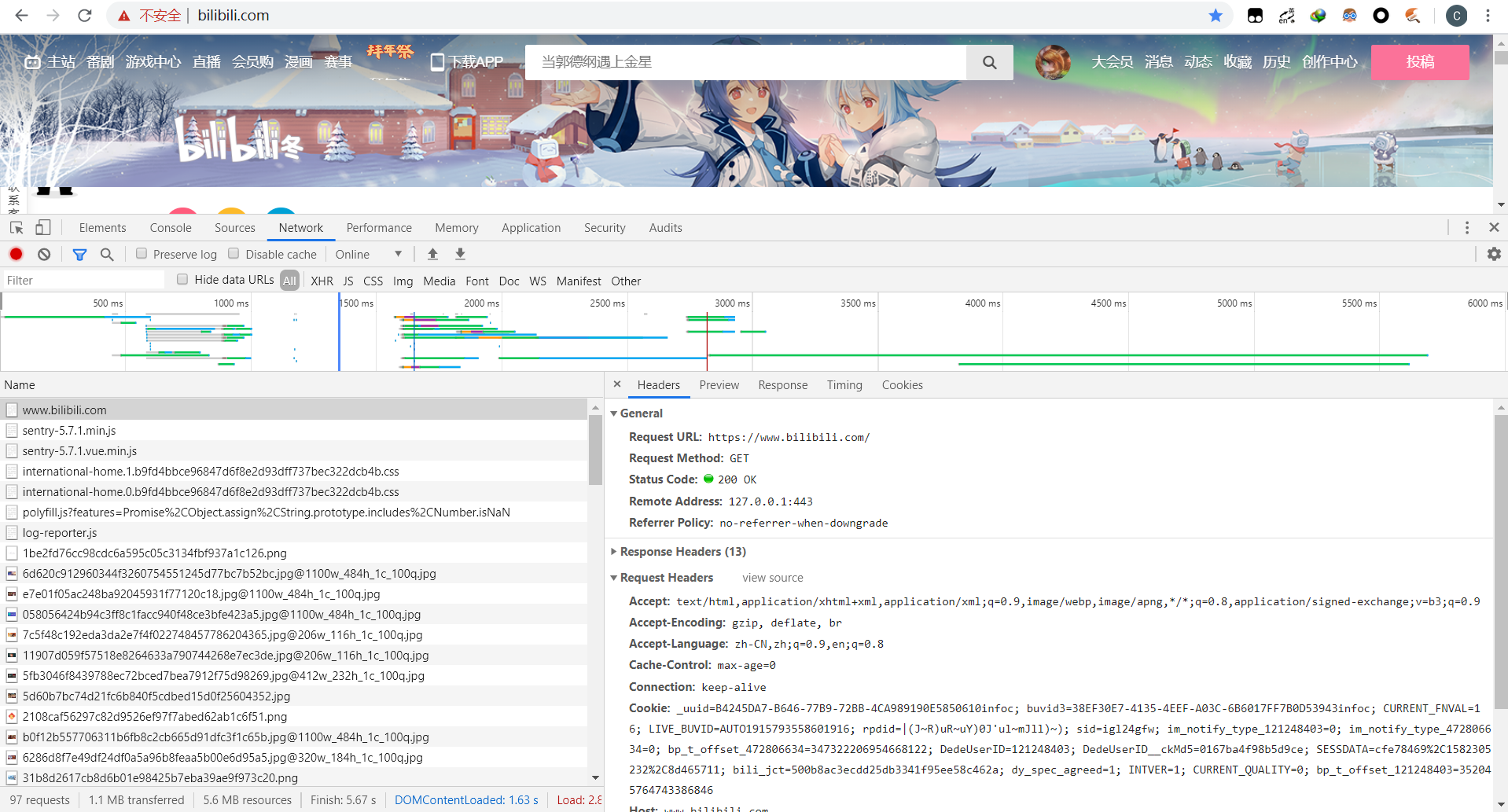The height and width of the screenshot is (812, 1508).
Task: Click the bilibili user avatar
Action: click(1053, 62)
